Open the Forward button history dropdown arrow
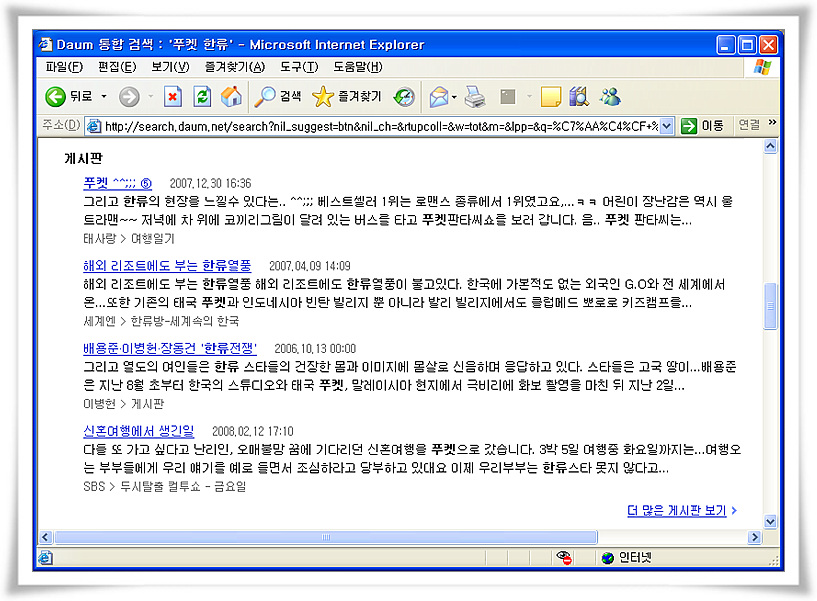 click(151, 96)
